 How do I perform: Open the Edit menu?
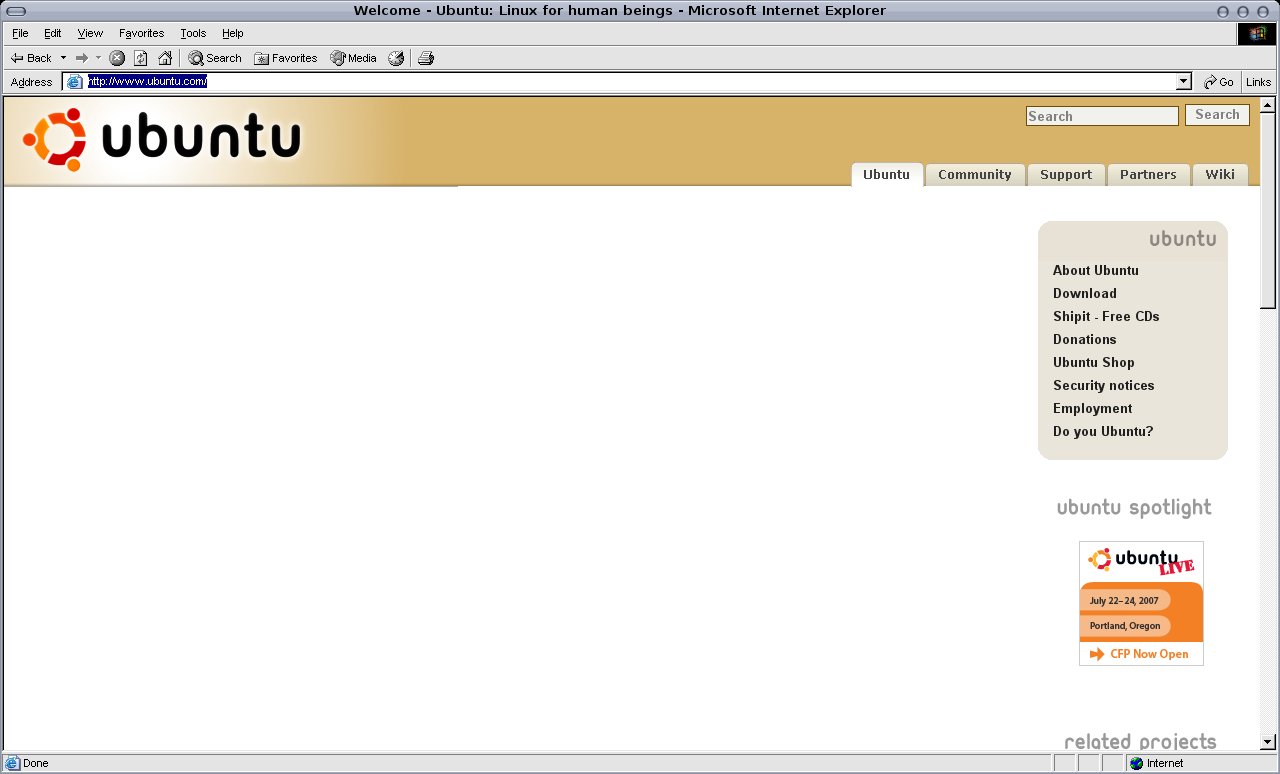pos(53,33)
